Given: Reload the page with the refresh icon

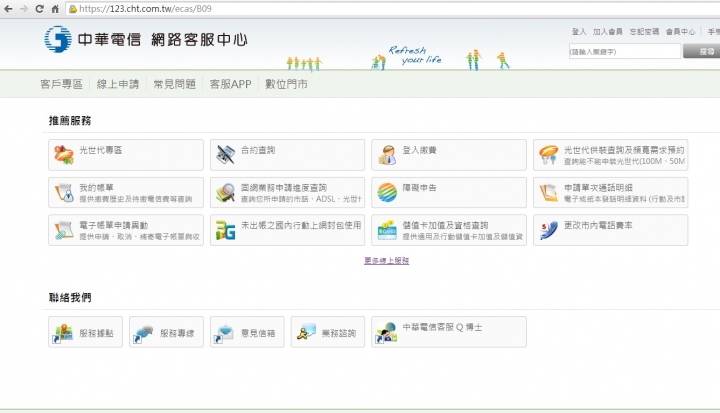Looking at the screenshot, I should 39,9.
